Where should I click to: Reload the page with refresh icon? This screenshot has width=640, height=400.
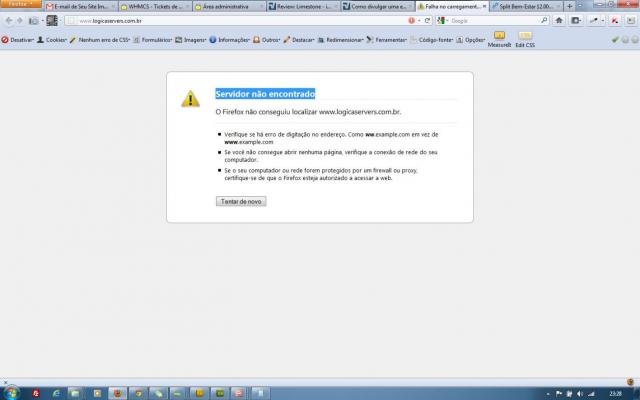click(x=427, y=20)
